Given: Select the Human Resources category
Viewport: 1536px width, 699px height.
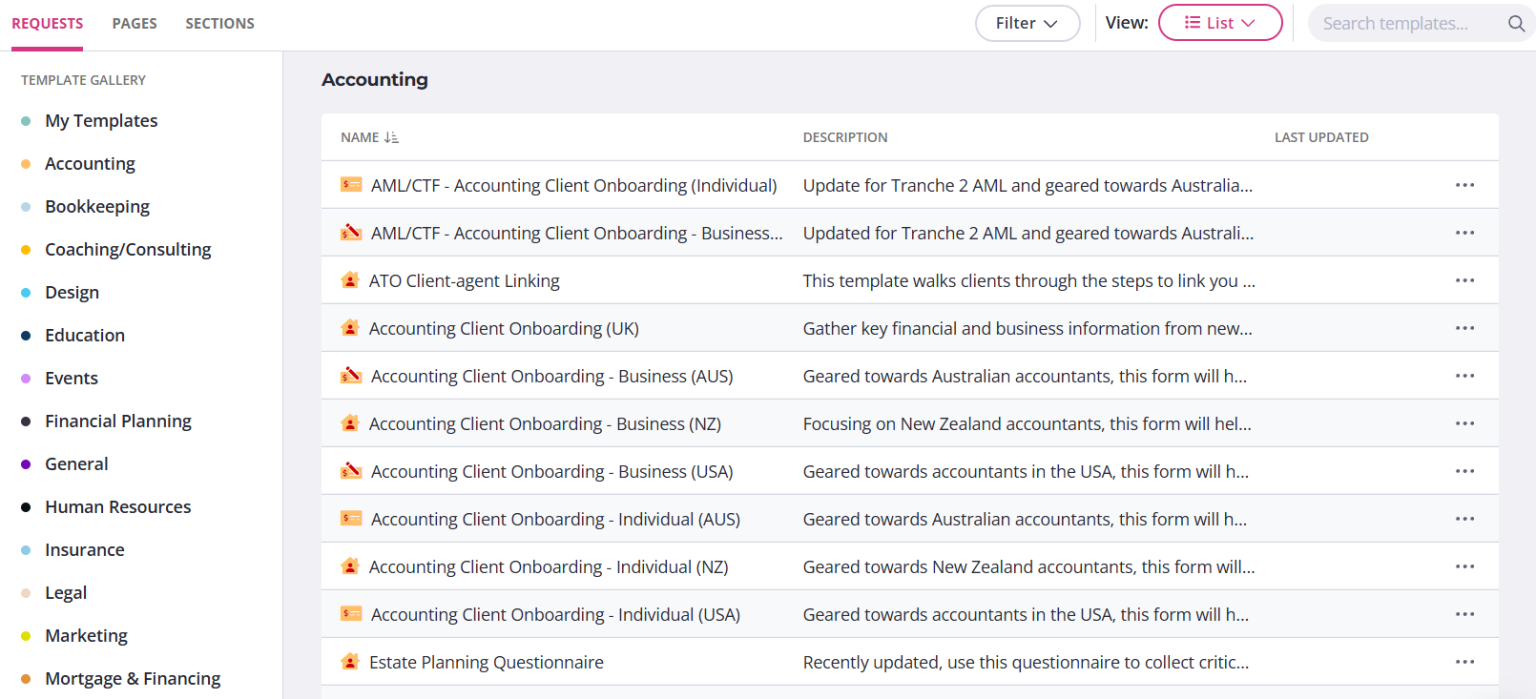Looking at the screenshot, I should [118, 508].
